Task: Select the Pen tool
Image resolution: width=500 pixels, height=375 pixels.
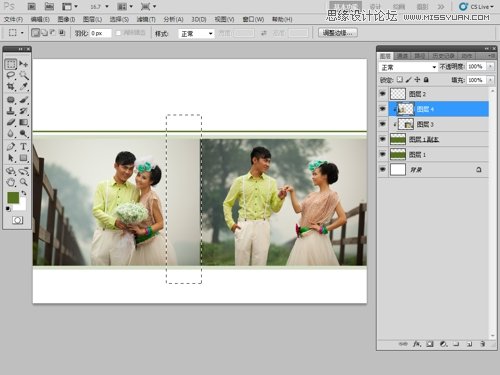Action: (11, 147)
